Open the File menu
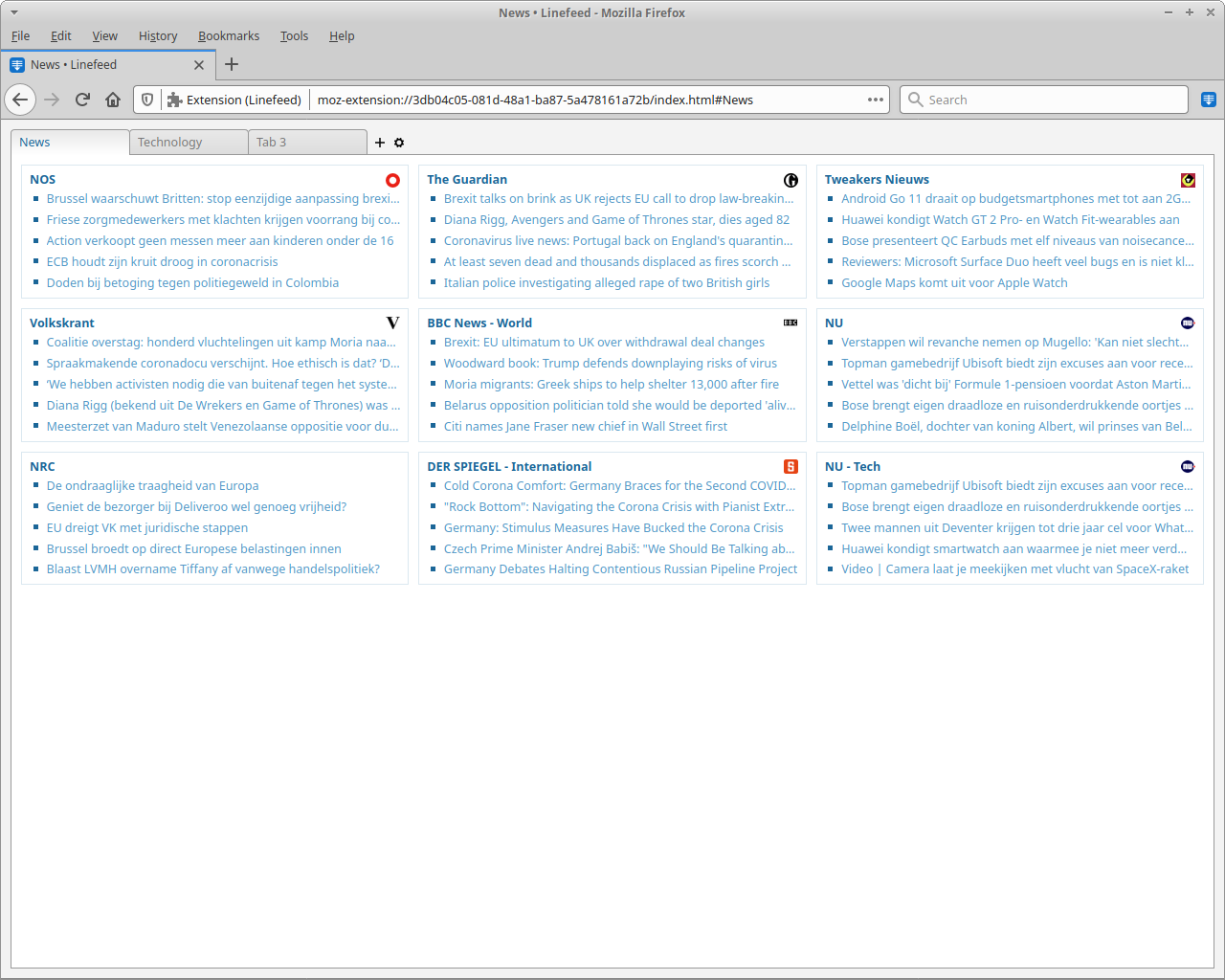Screen dimensions: 1225x980 pos(21,36)
